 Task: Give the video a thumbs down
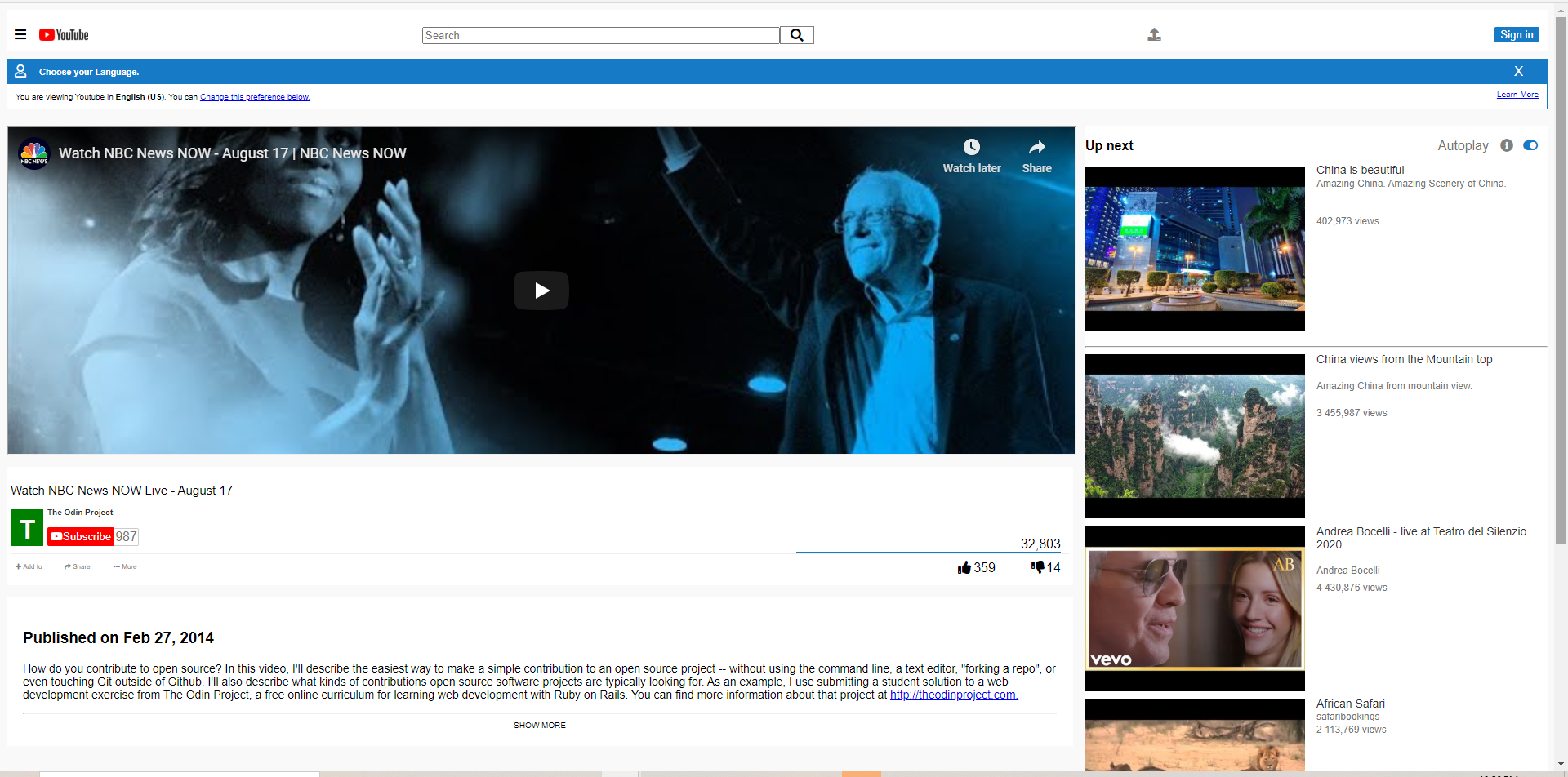click(x=1038, y=567)
